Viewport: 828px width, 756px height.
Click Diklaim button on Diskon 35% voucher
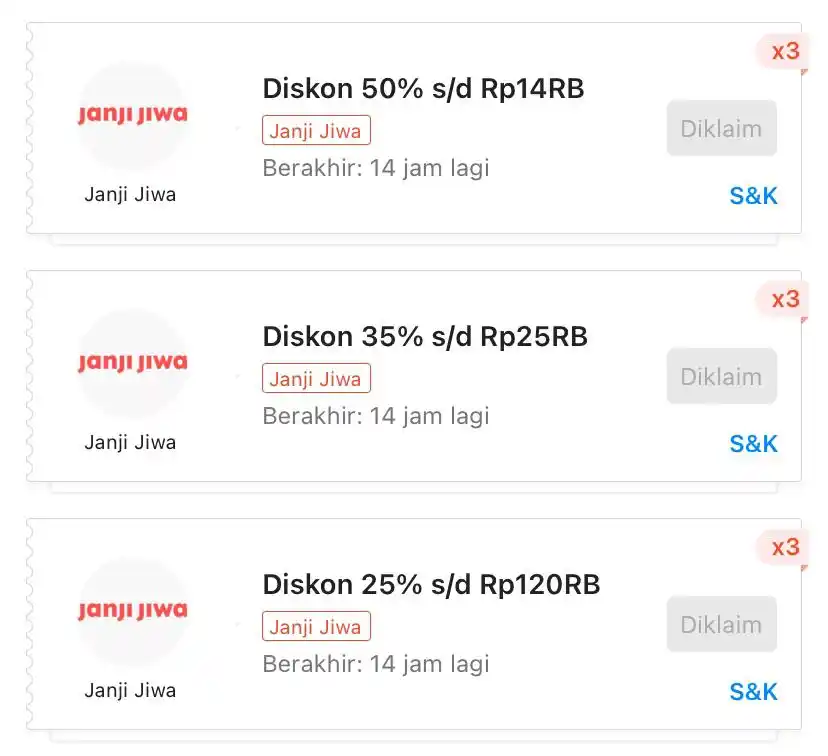[721, 376]
